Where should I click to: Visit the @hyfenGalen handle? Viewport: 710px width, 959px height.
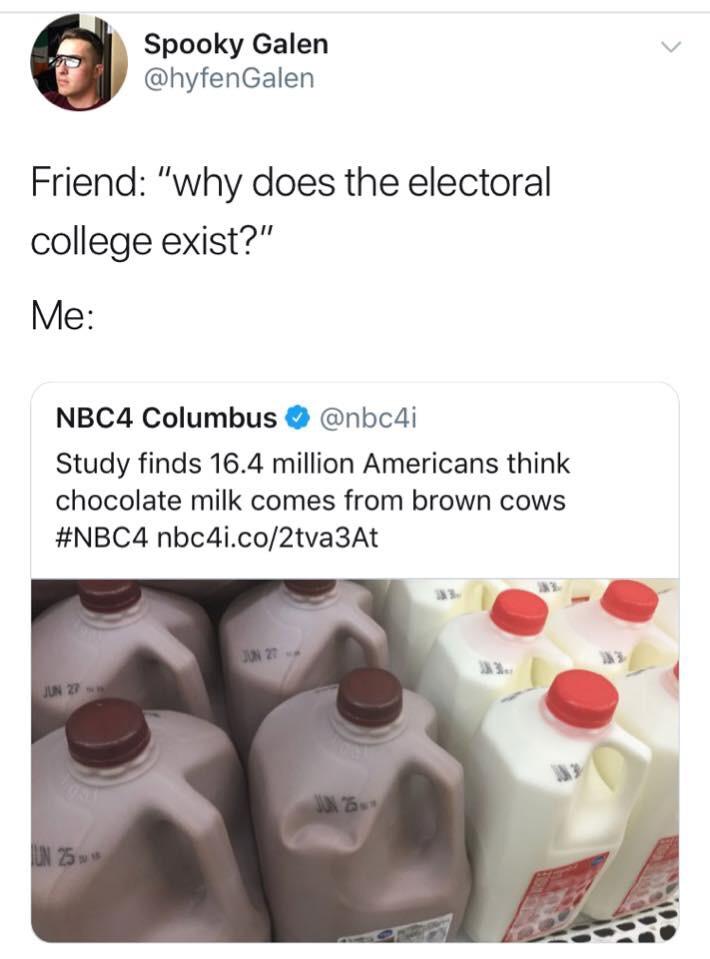(229, 78)
